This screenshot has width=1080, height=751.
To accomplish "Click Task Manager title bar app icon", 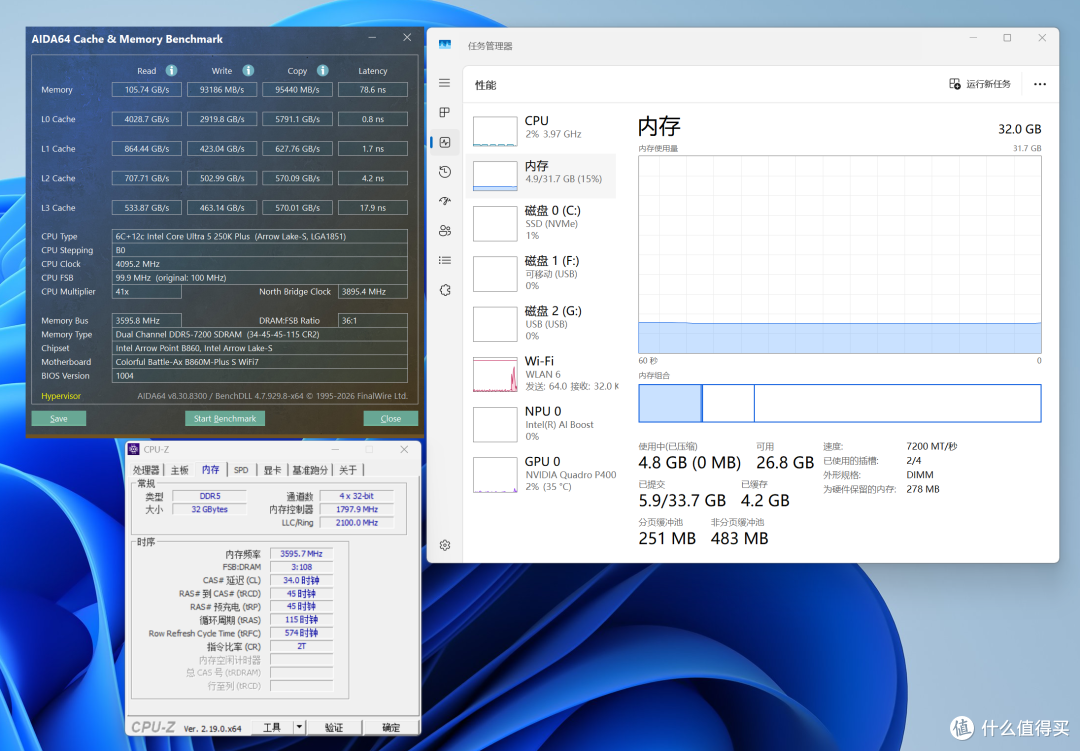I will point(445,45).
